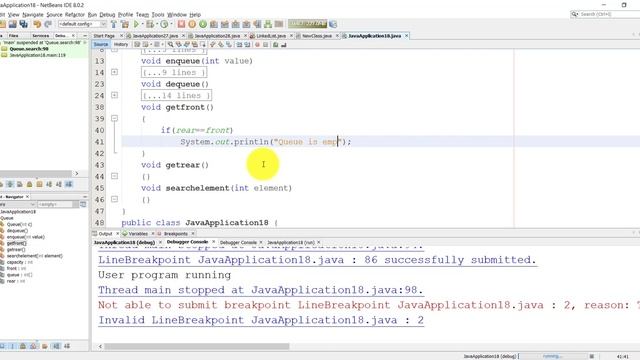Click the memory usage bar in toolbar
This screenshot has width=640, height=360.
point(307,24)
